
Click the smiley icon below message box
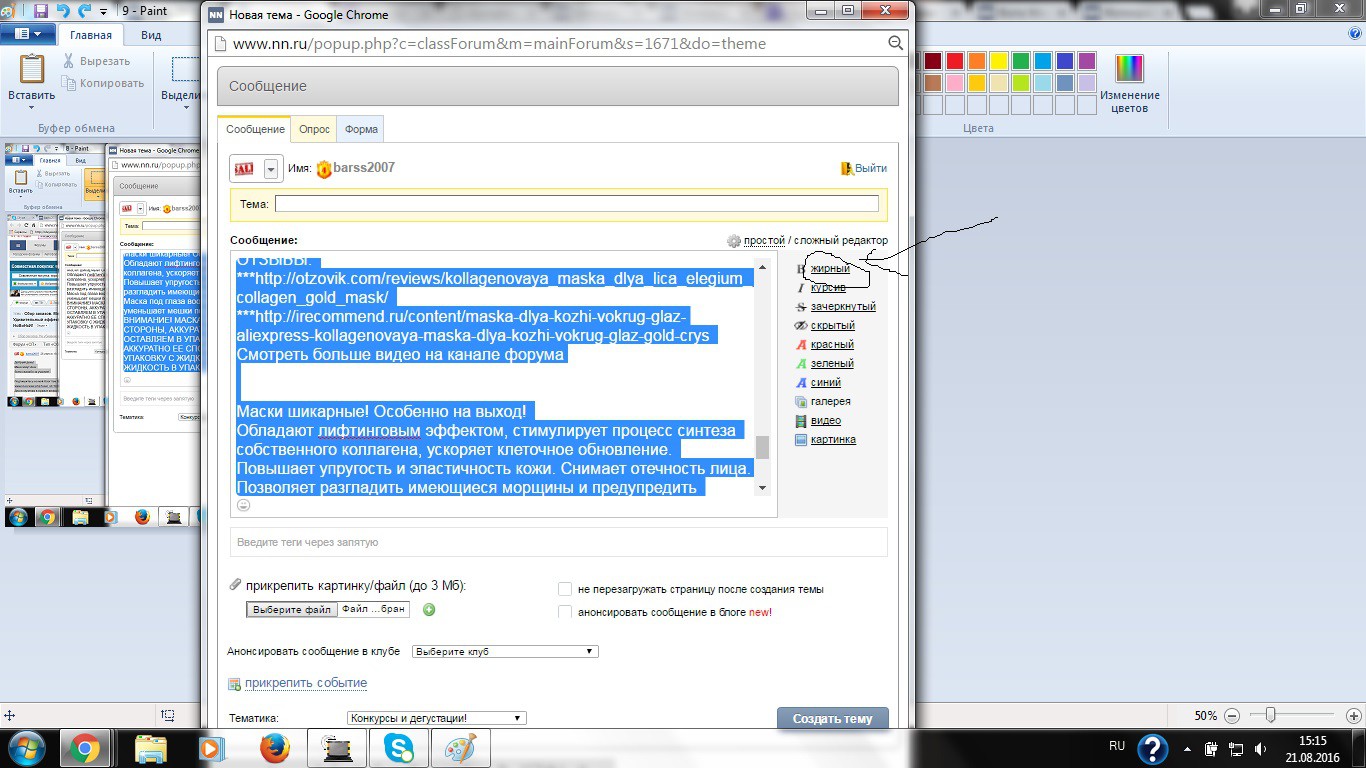pos(243,505)
